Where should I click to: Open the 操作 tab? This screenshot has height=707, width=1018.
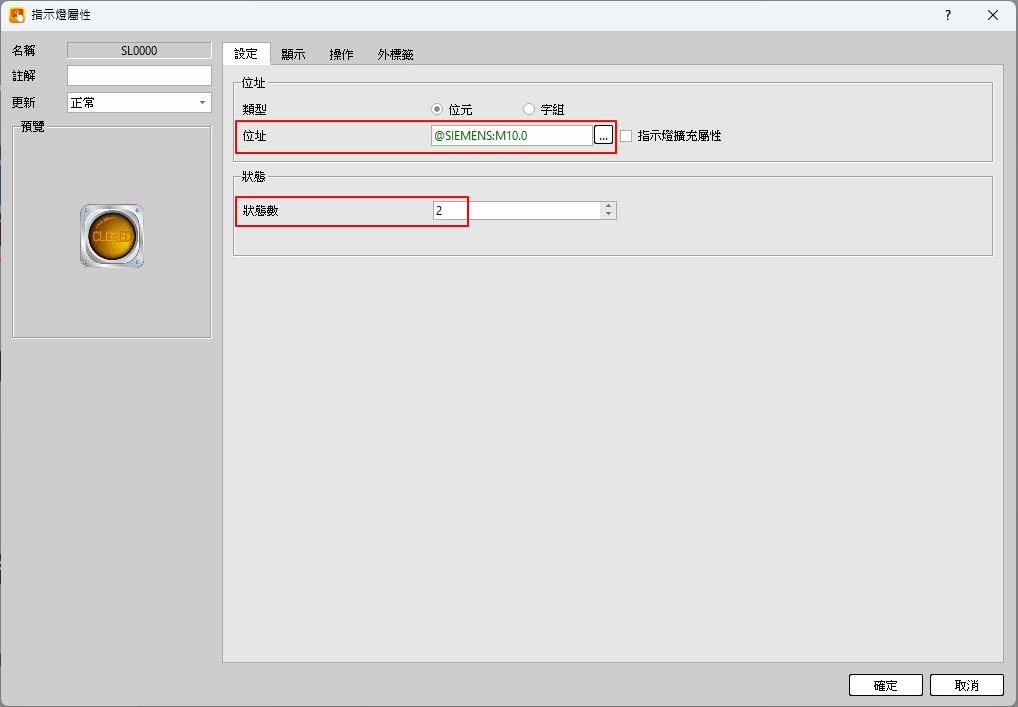tap(341, 55)
